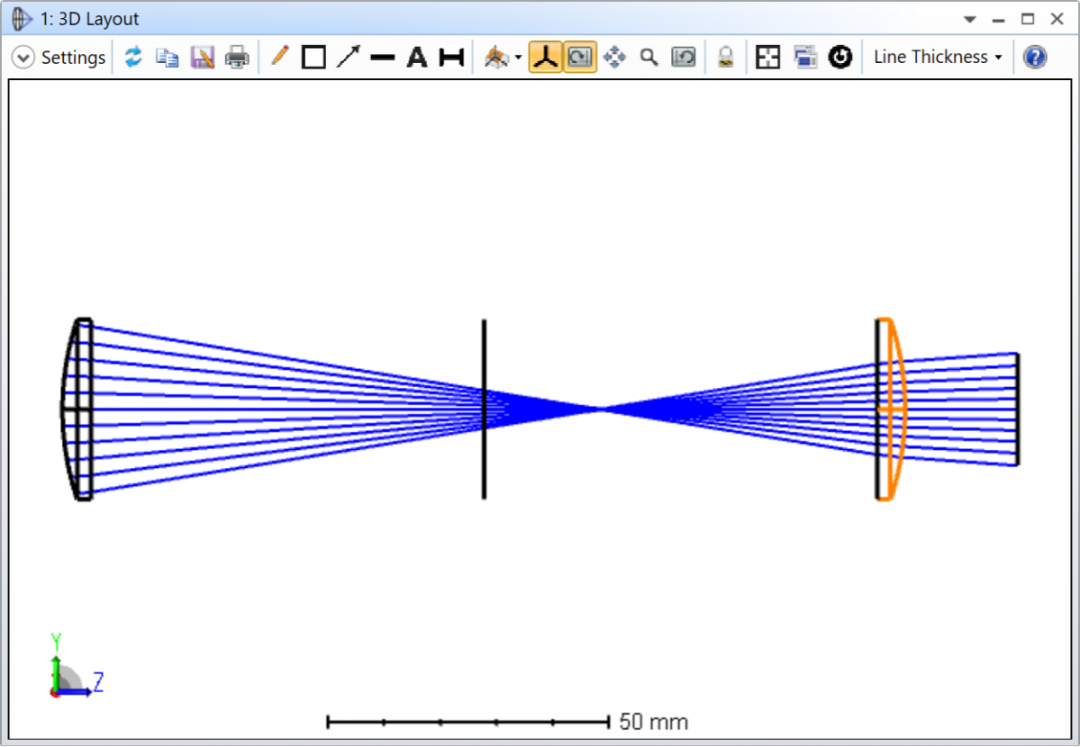Refresh the 3D Layout view

click(x=133, y=57)
